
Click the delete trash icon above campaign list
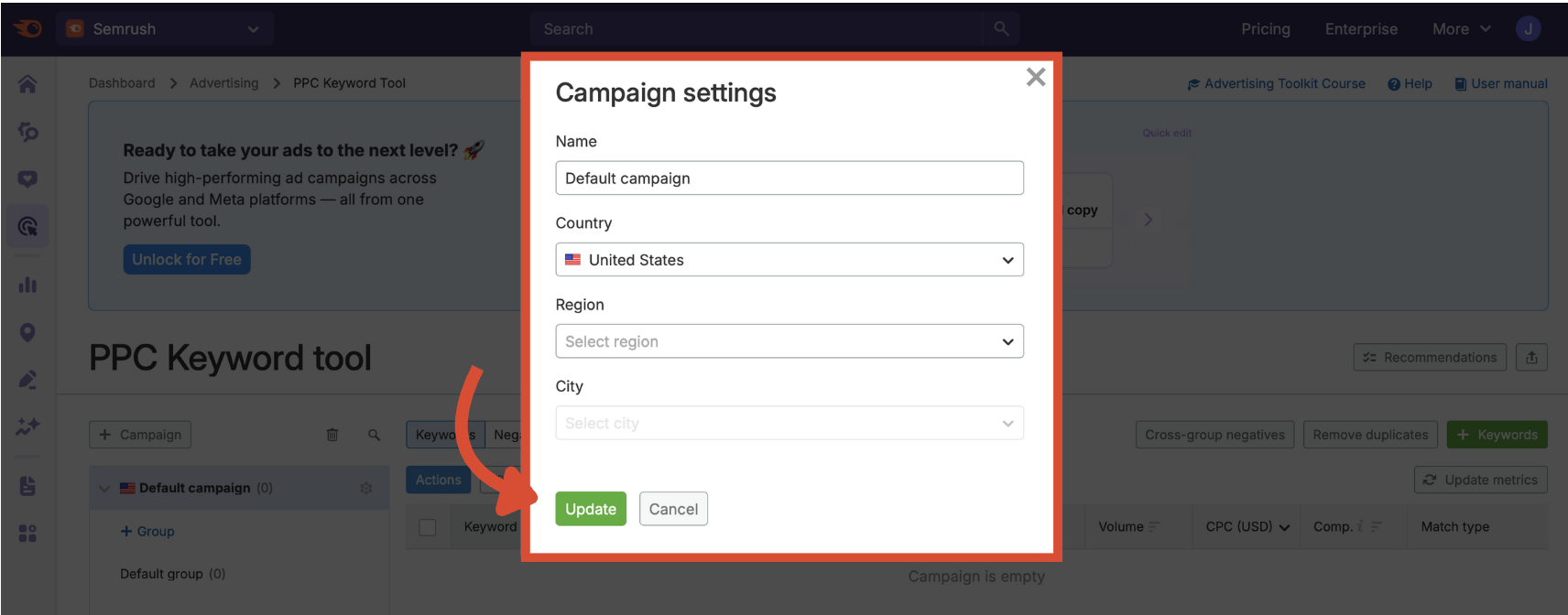pos(332,434)
